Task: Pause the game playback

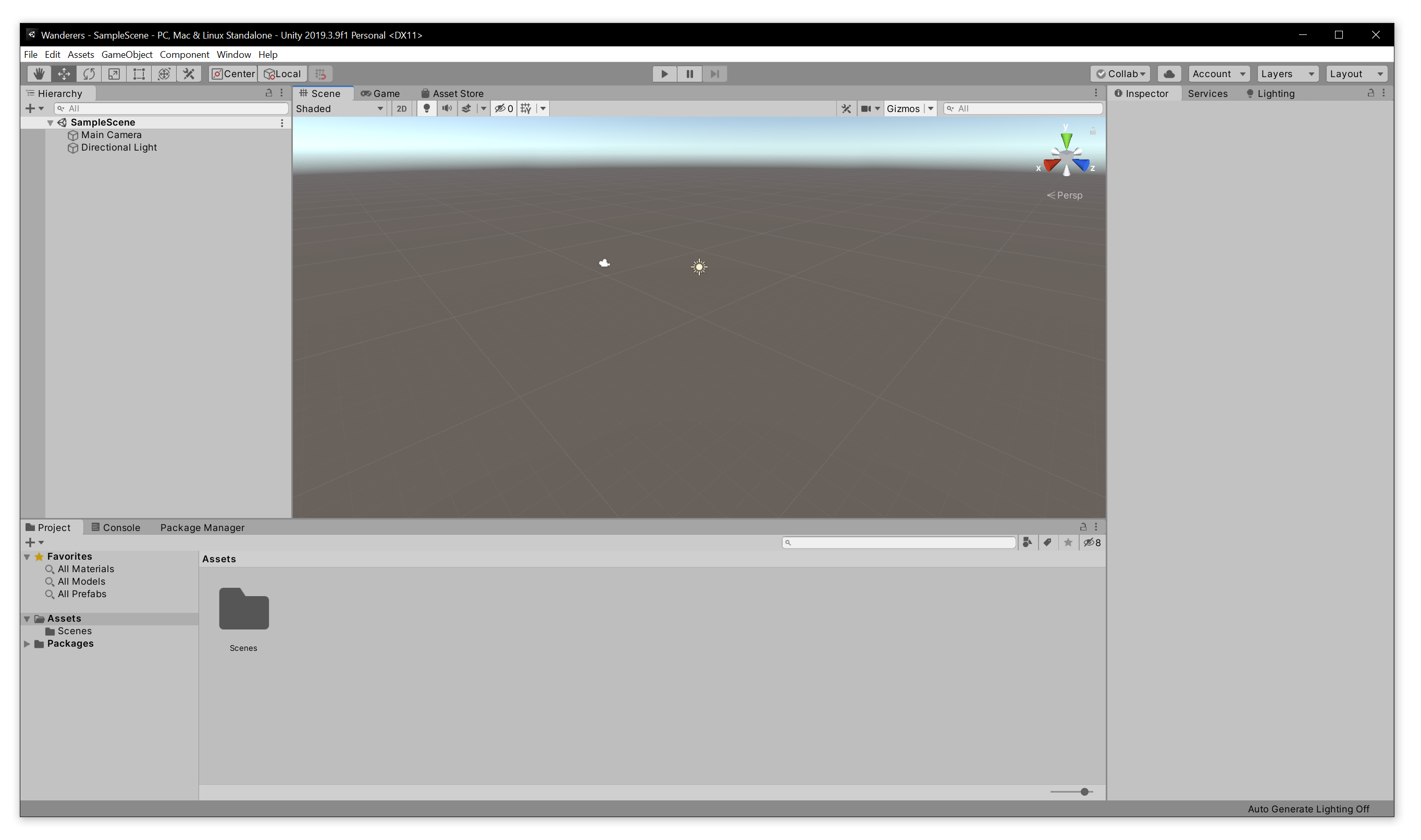Action: click(x=690, y=74)
